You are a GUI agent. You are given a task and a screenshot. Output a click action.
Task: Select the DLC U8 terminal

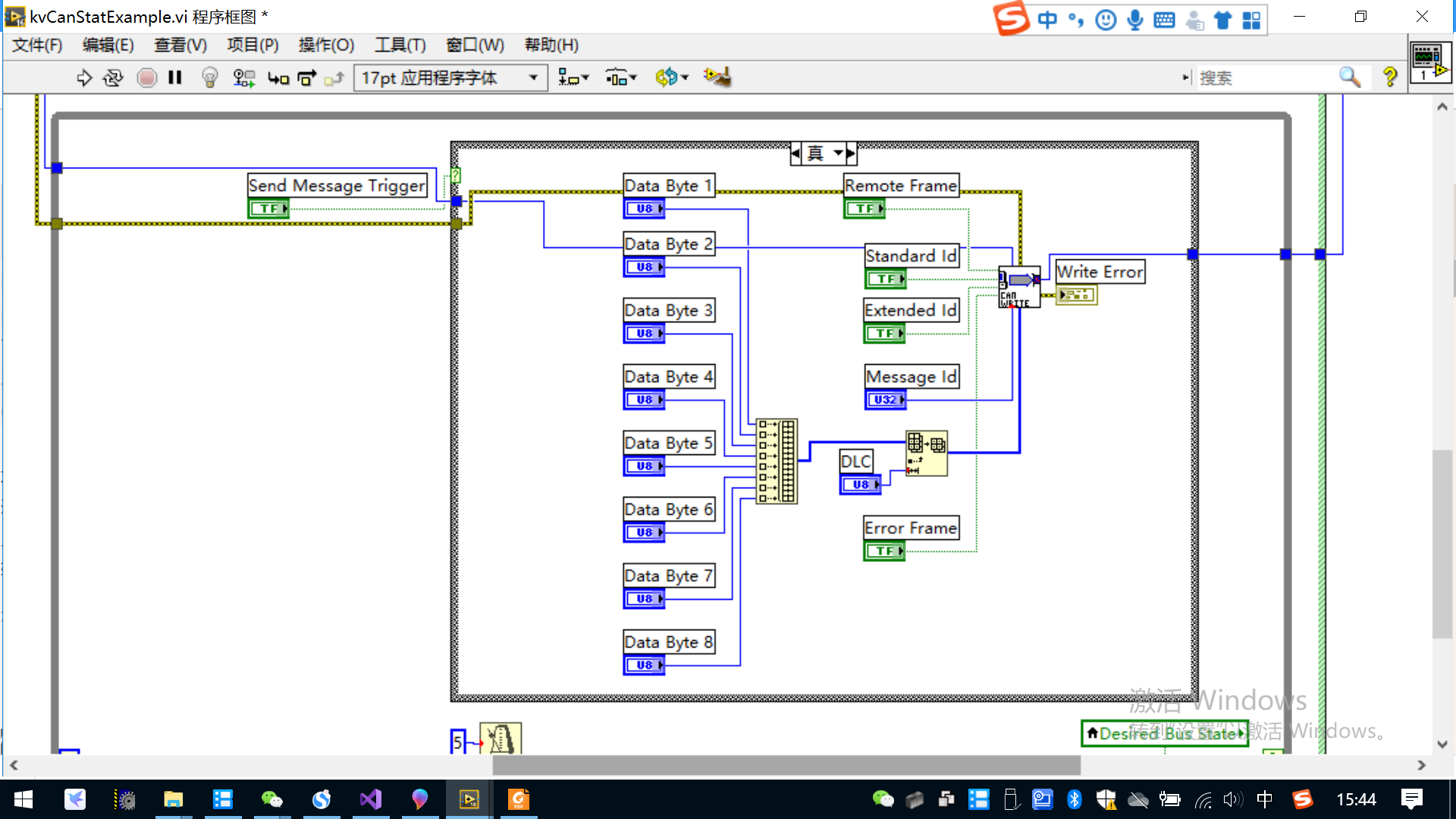coord(861,485)
